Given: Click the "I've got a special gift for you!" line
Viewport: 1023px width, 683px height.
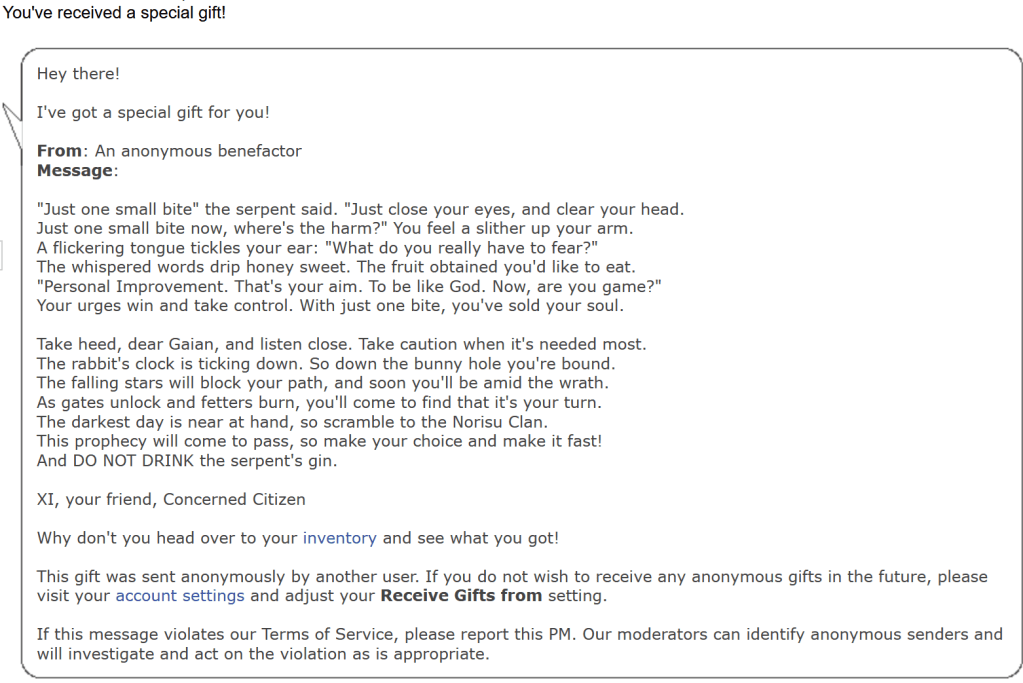Looking at the screenshot, I should [x=153, y=113].
